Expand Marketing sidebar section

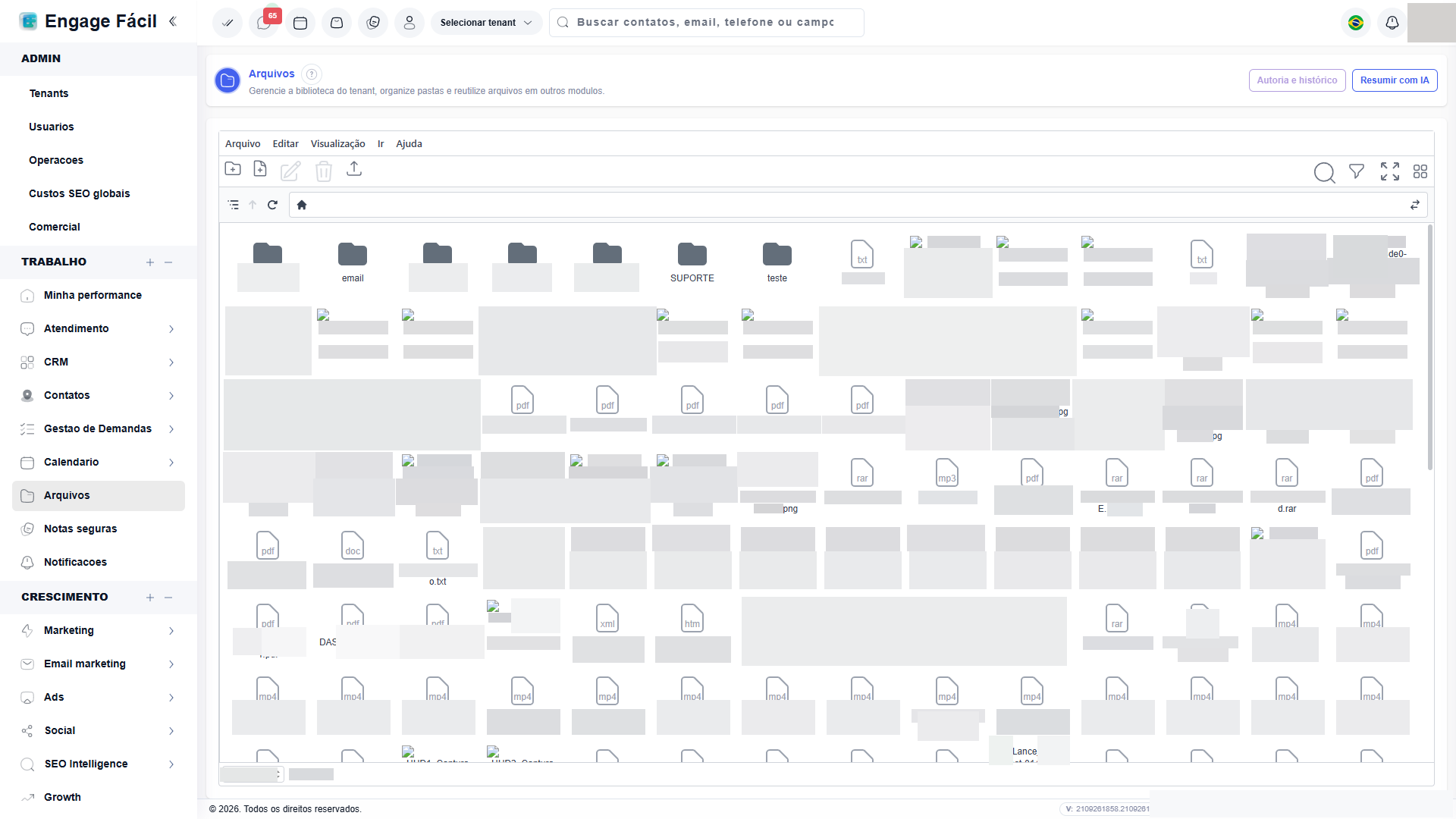[x=99, y=630]
